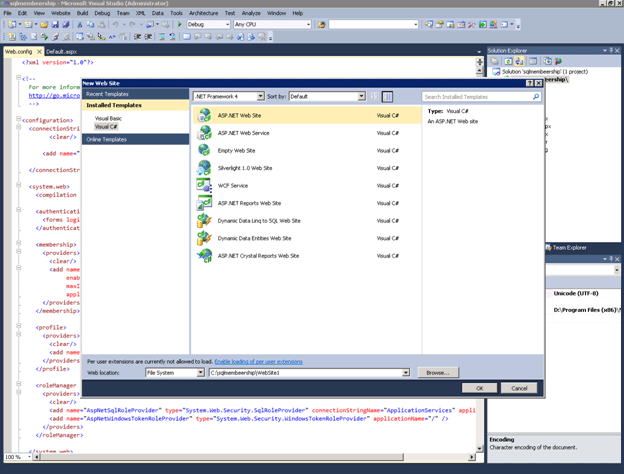Screen dimensions: 624x474
Task: Select the ASP.NET Web Service template icon
Action: (204, 133)
